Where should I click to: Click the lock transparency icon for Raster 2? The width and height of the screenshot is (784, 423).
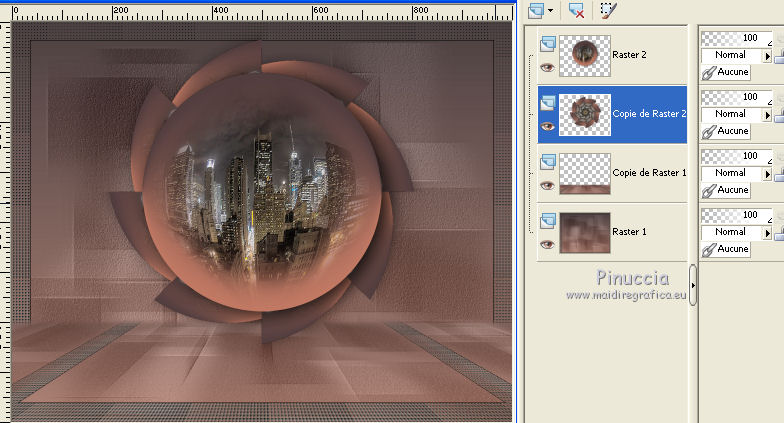[x=779, y=58]
